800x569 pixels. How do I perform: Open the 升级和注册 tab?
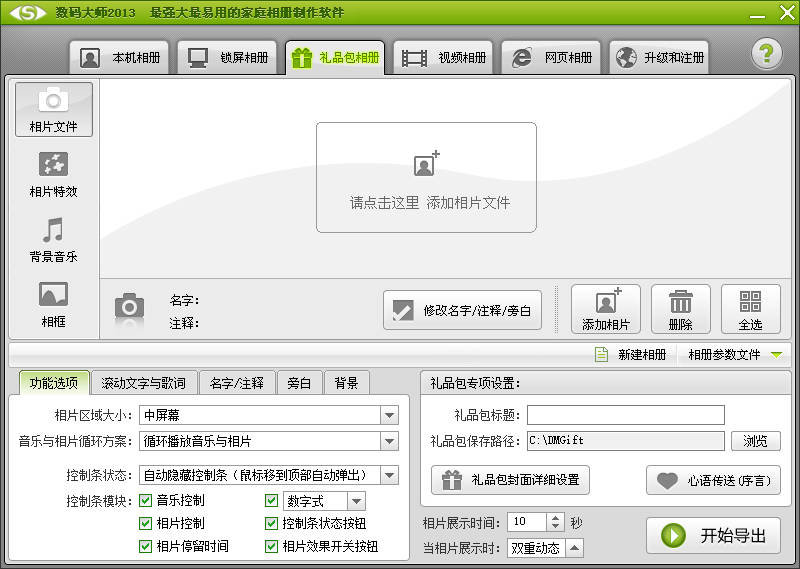659,57
